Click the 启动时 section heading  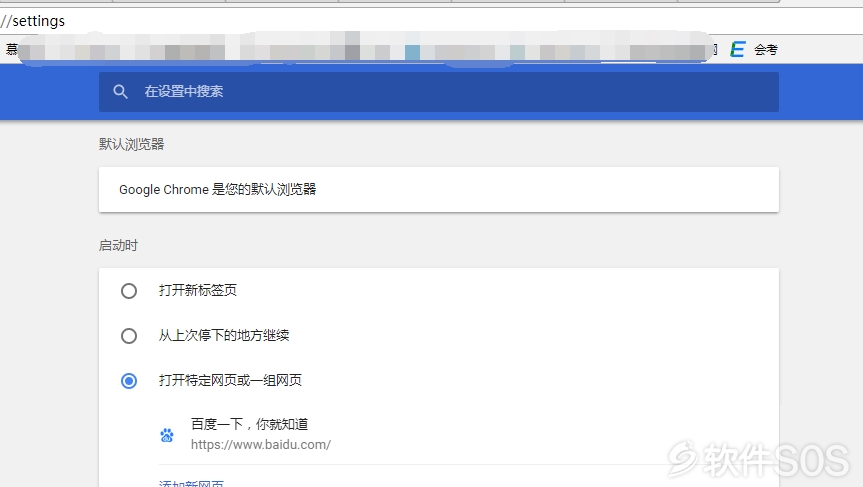[x=118, y=245]
